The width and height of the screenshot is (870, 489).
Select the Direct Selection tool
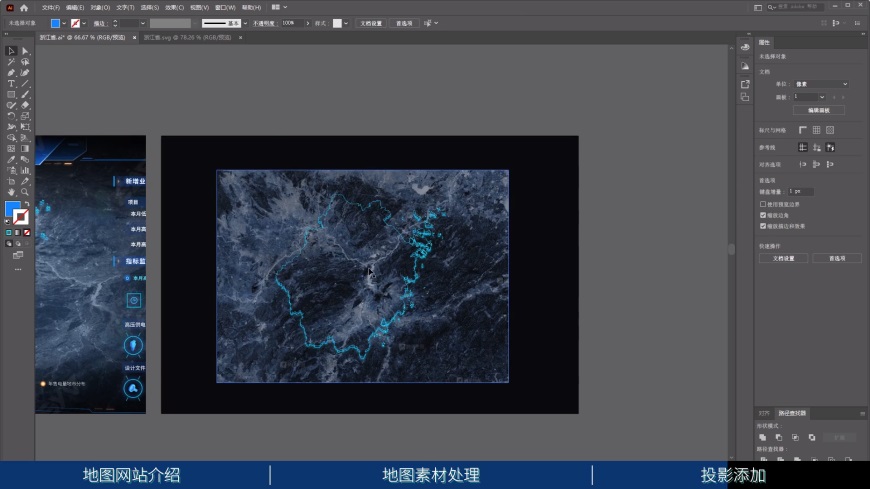click(25, 51)
